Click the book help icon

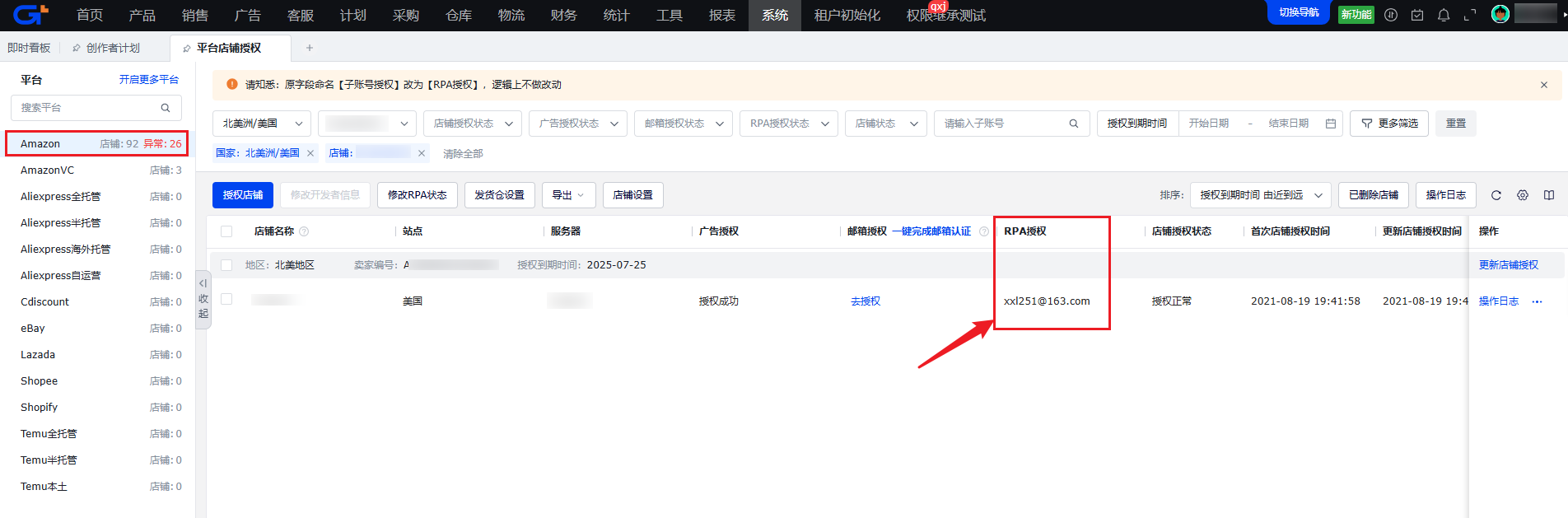1549,195
